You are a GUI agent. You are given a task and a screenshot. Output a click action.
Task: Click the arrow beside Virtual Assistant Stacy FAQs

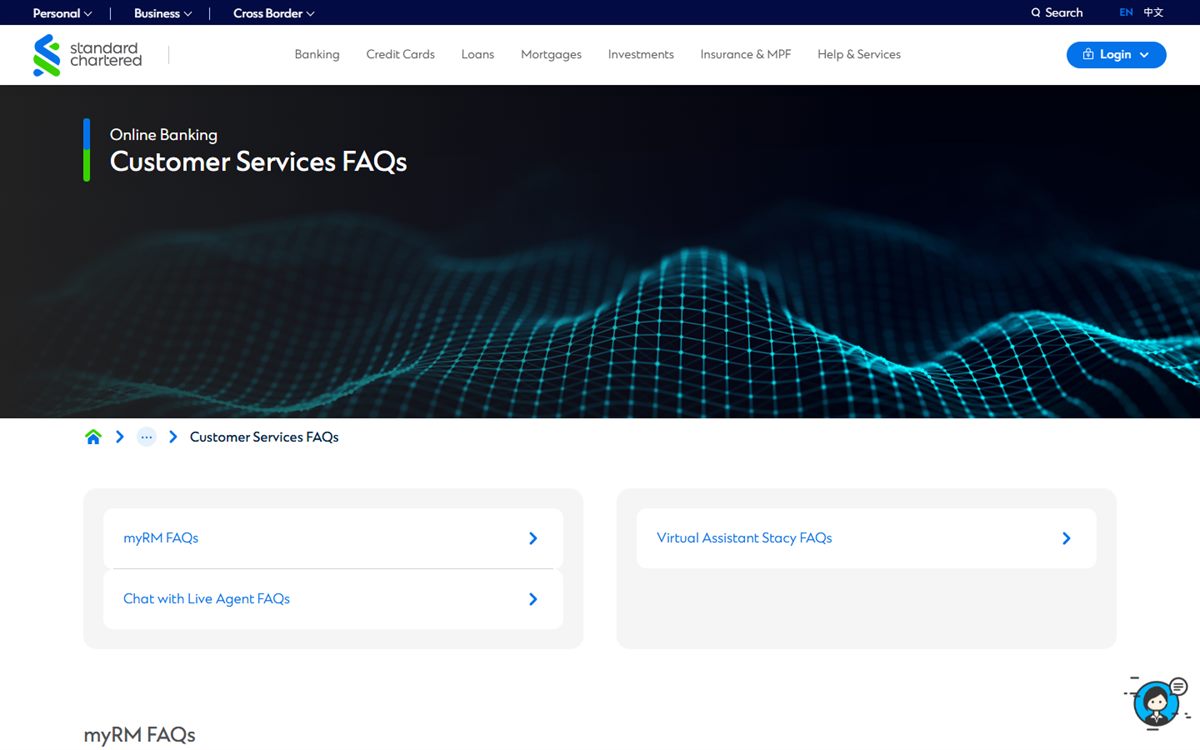(x=1066, y=538)
